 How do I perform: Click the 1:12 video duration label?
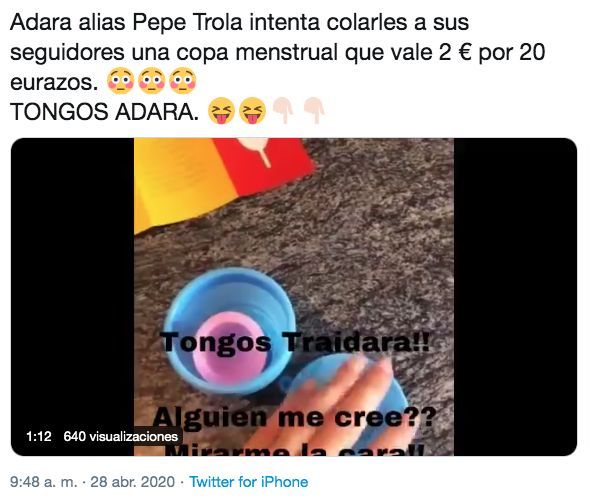click(x=39, y=436)
